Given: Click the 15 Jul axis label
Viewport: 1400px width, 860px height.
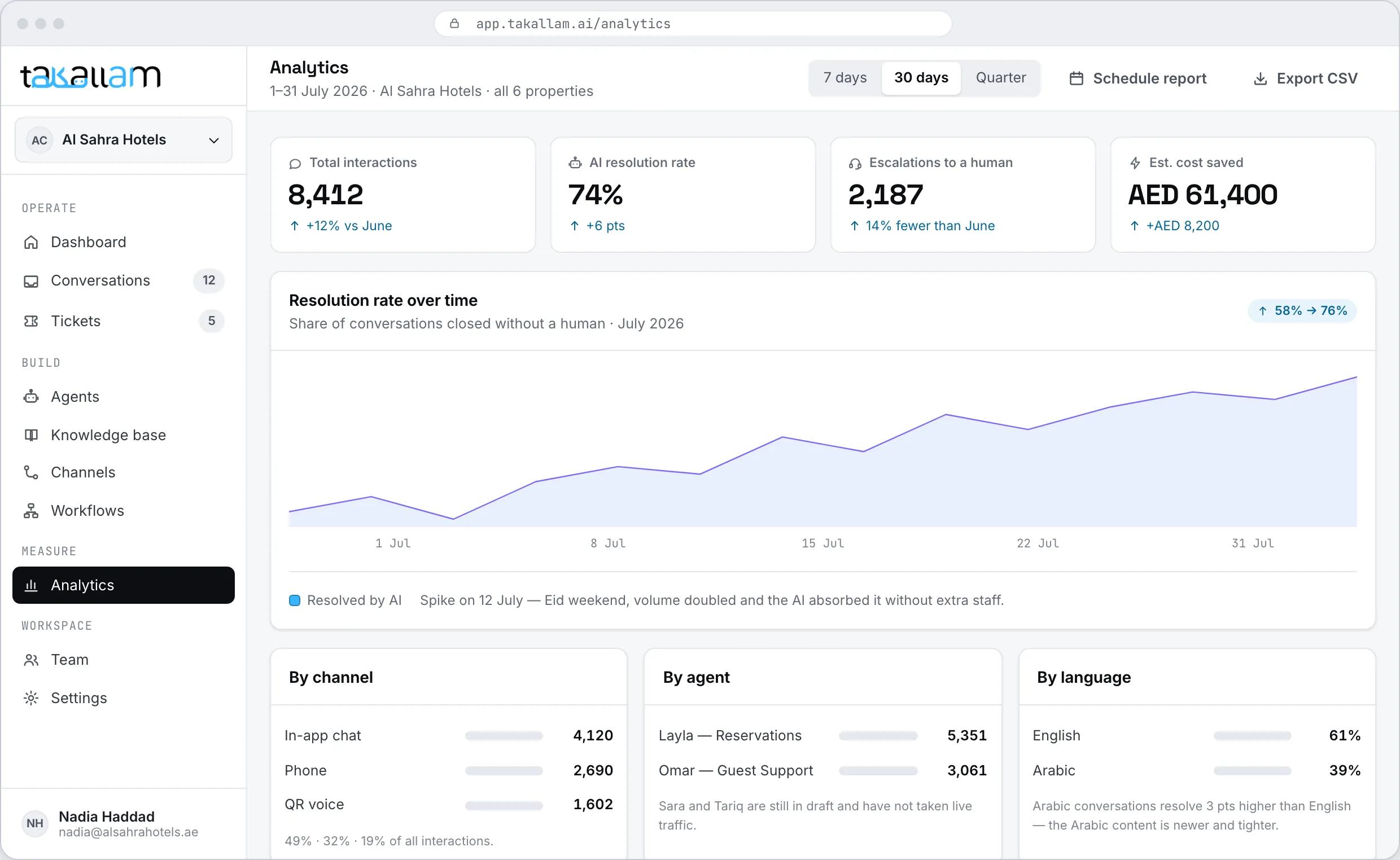Looking at the screenshot, I should click(823, 544).
